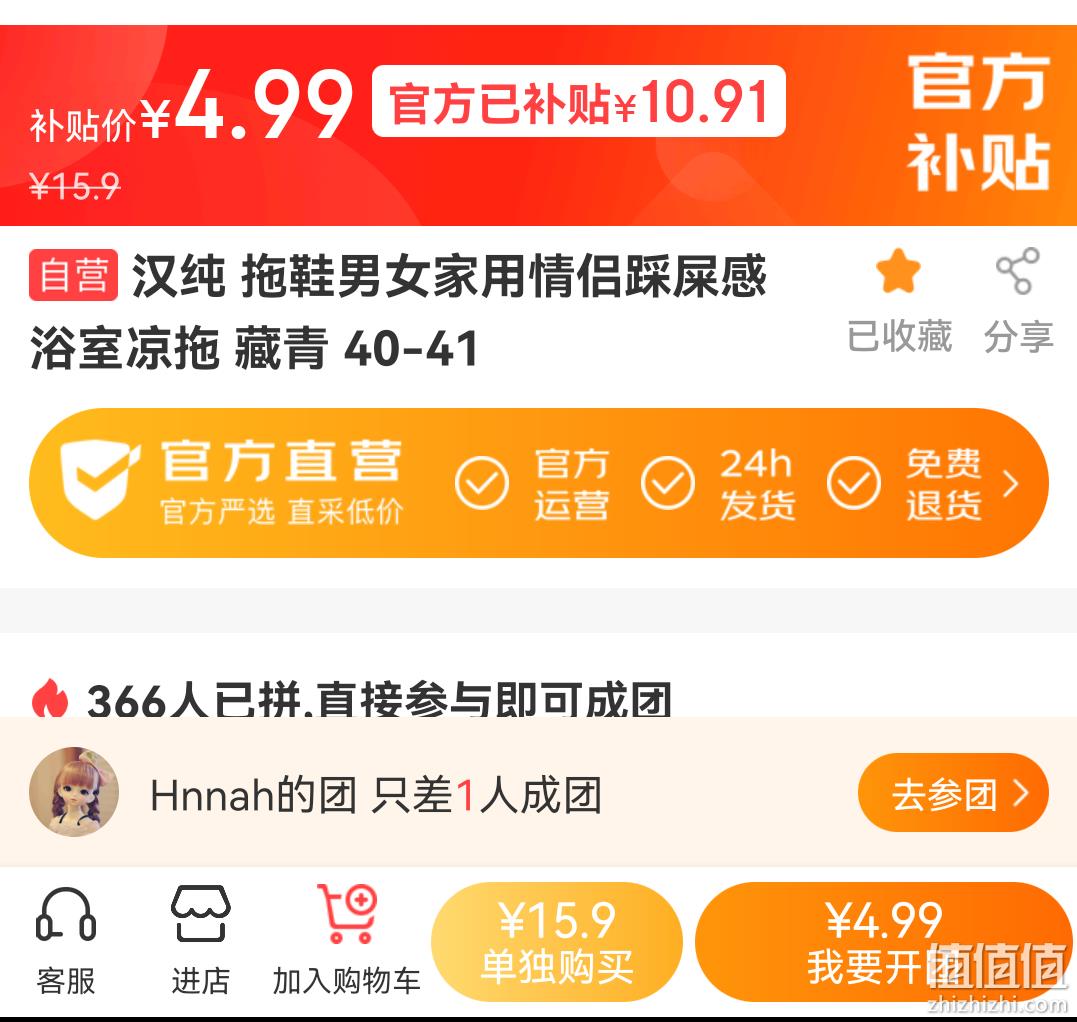Tap the shield checkmark official badge icon
The height and width of the screenshot is (1022, 1077).
click(x=97, y=479)
